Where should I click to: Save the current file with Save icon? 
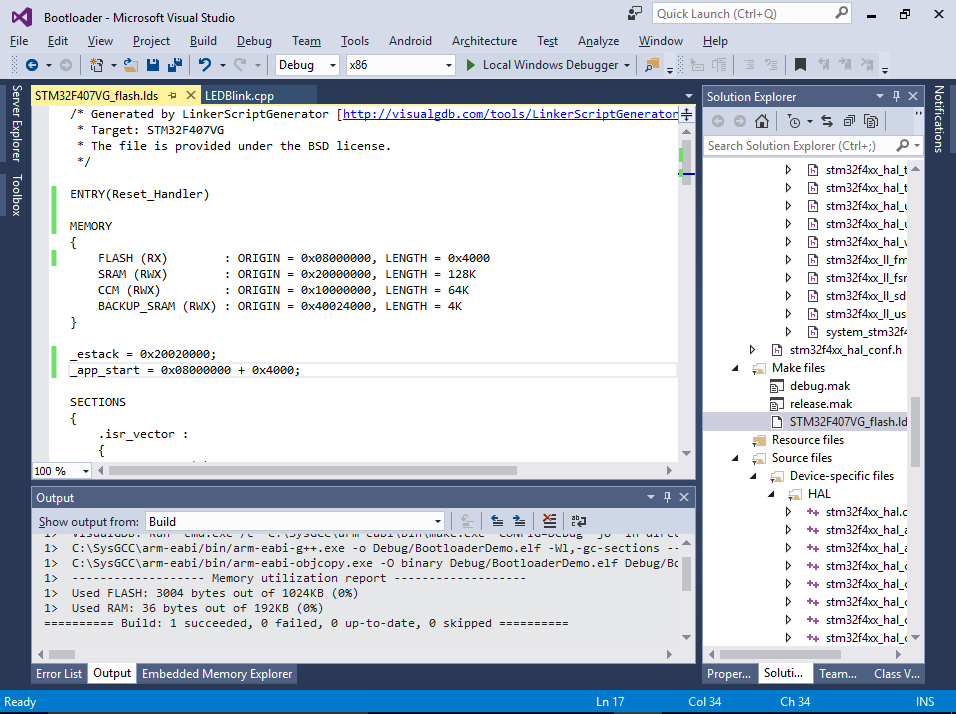point(153,65)
